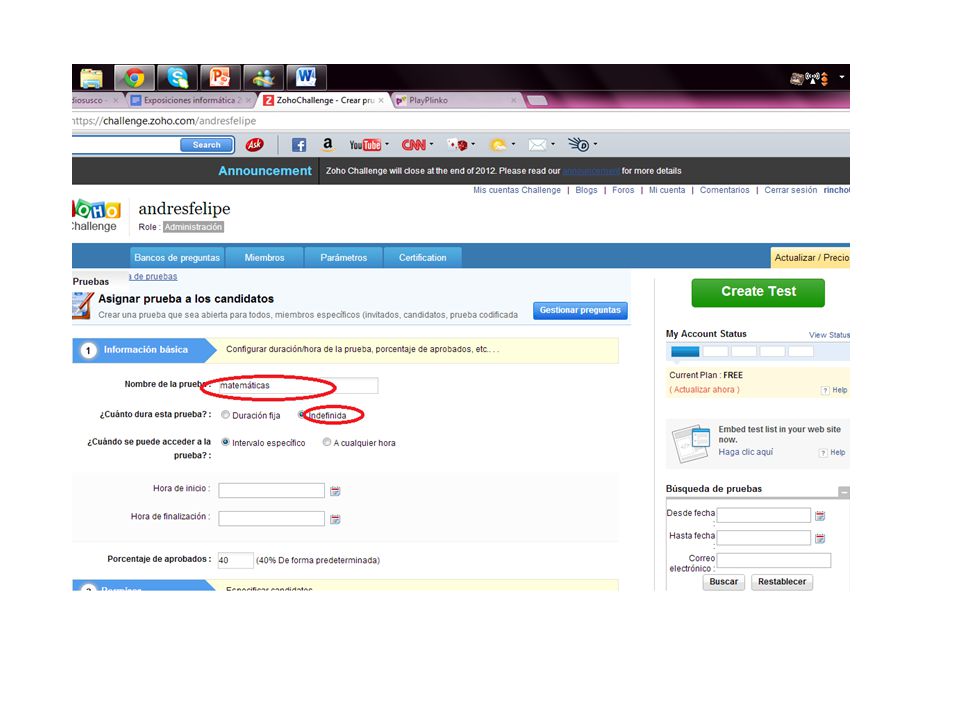Click the weather toolbar icon
Viewport: 960px width, 720px height.
click(498, 145)
